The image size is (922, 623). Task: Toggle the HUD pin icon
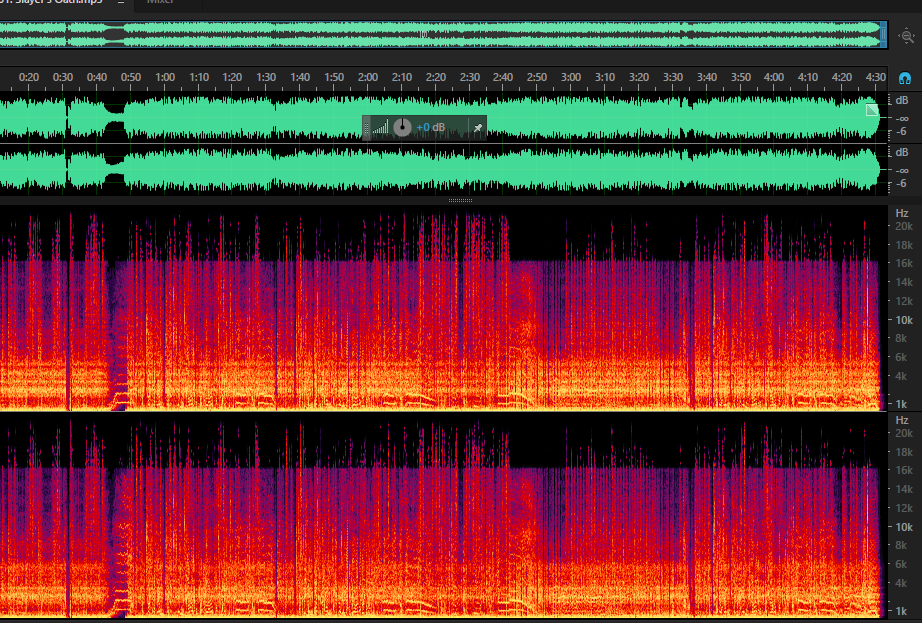coord(477,128)
